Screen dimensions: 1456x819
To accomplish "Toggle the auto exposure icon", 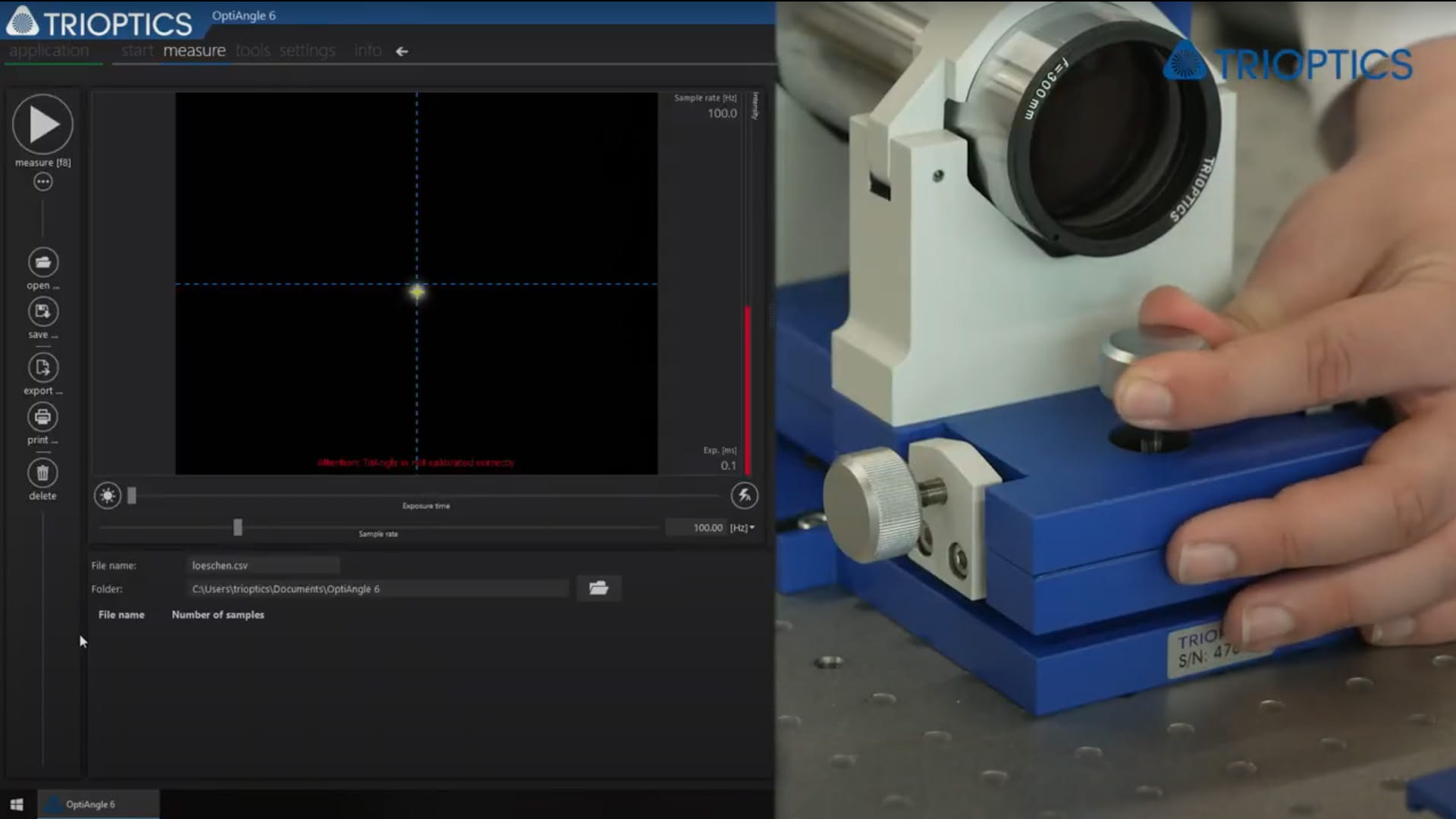I will [x=744, y=496].
